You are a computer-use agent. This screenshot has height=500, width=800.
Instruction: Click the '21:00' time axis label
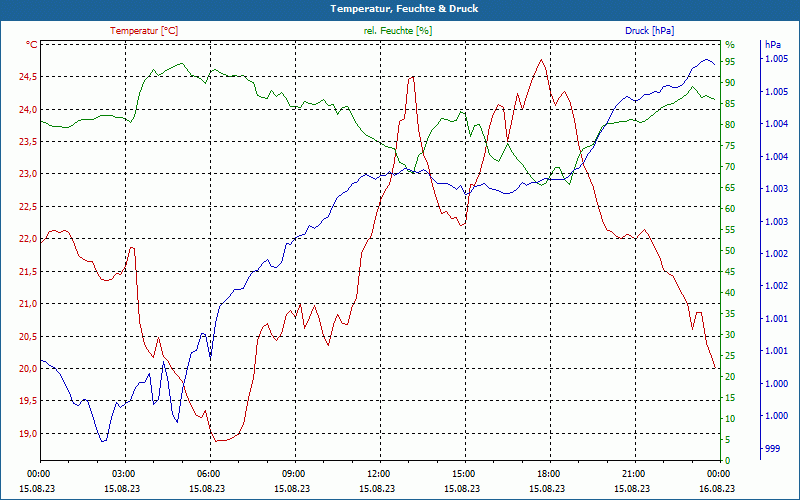click(x=633, y=473)
